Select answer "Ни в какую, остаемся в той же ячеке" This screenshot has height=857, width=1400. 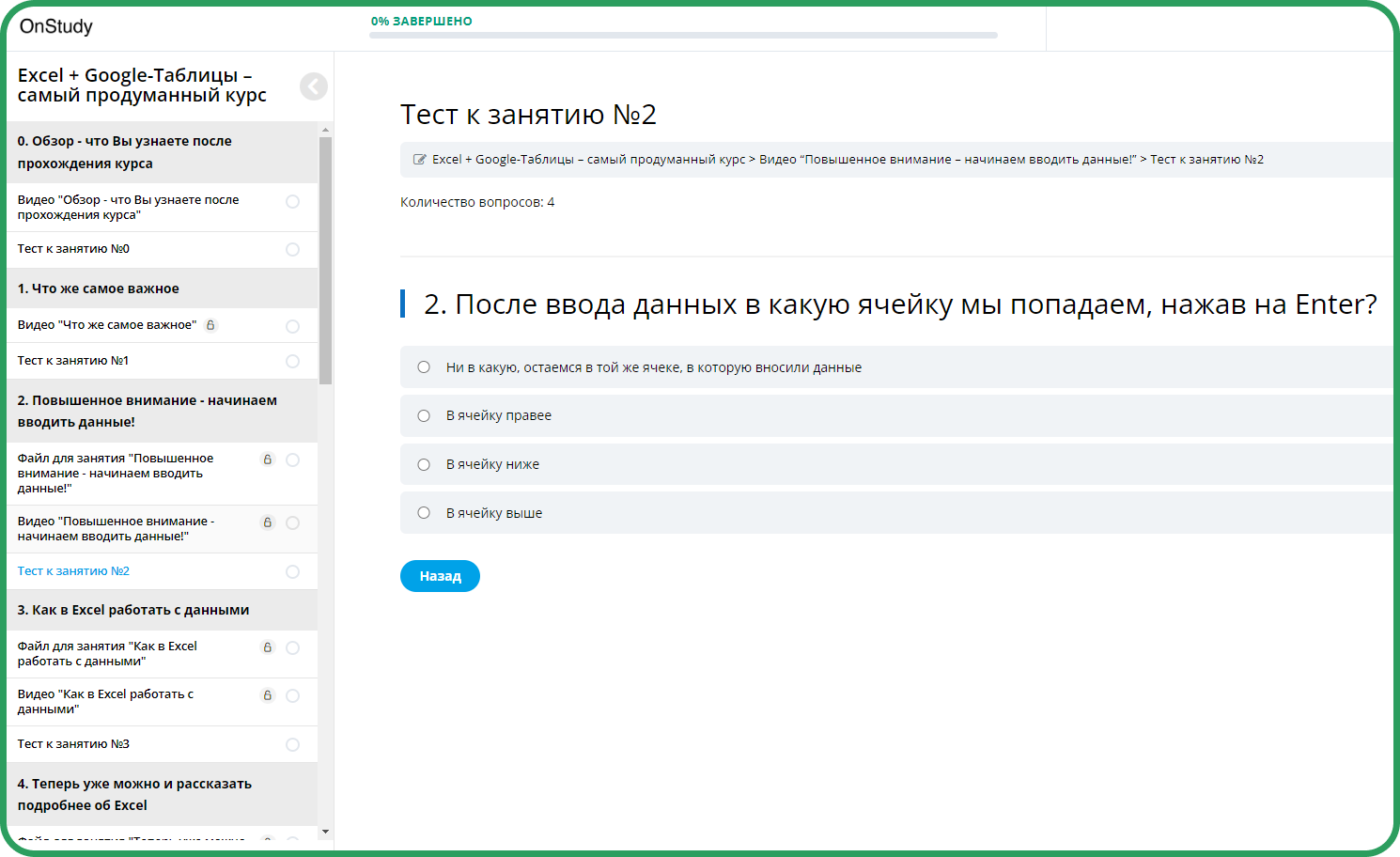tap(424, 367)
